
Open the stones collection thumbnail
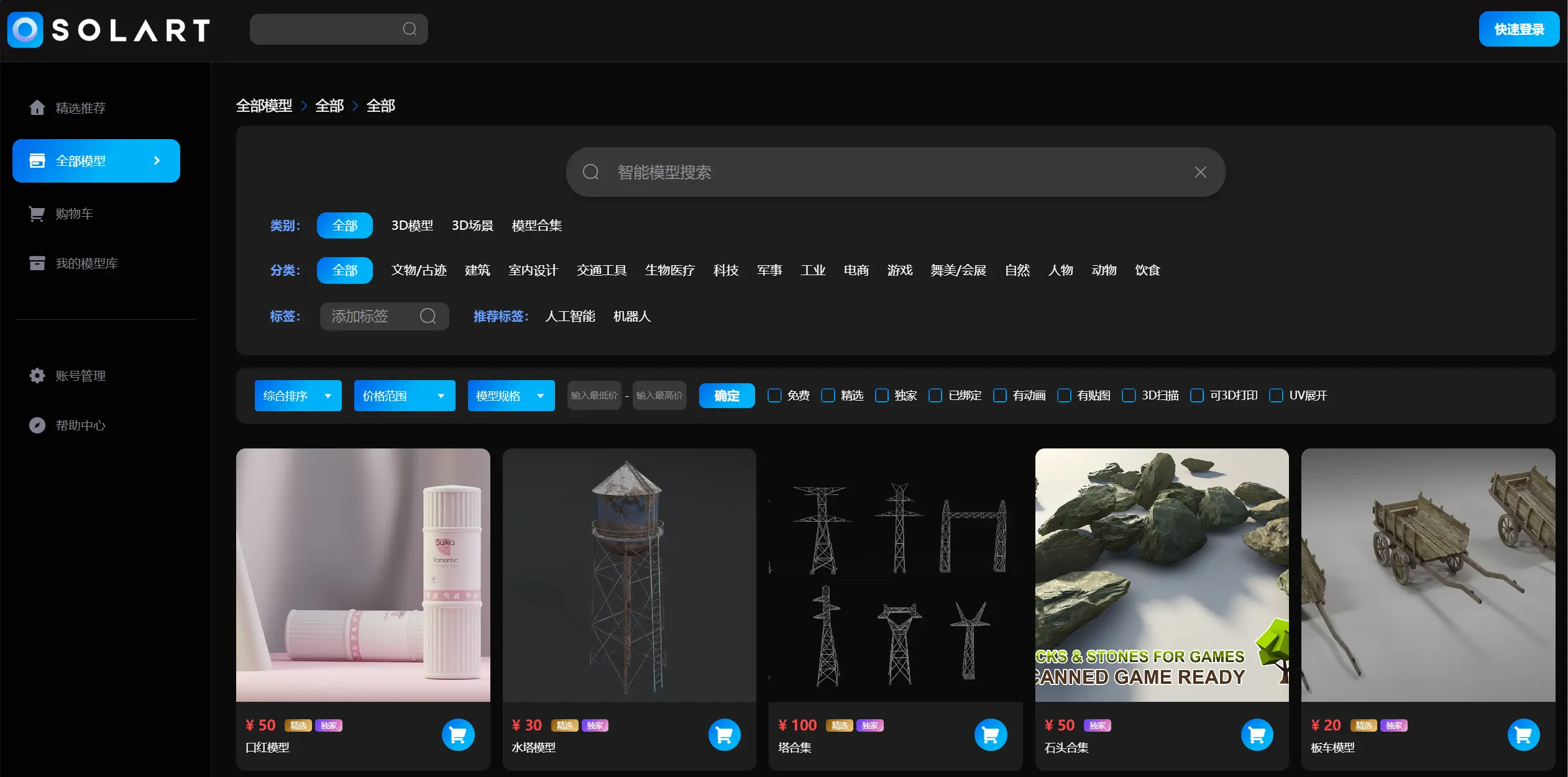[x=1162, y=575]
